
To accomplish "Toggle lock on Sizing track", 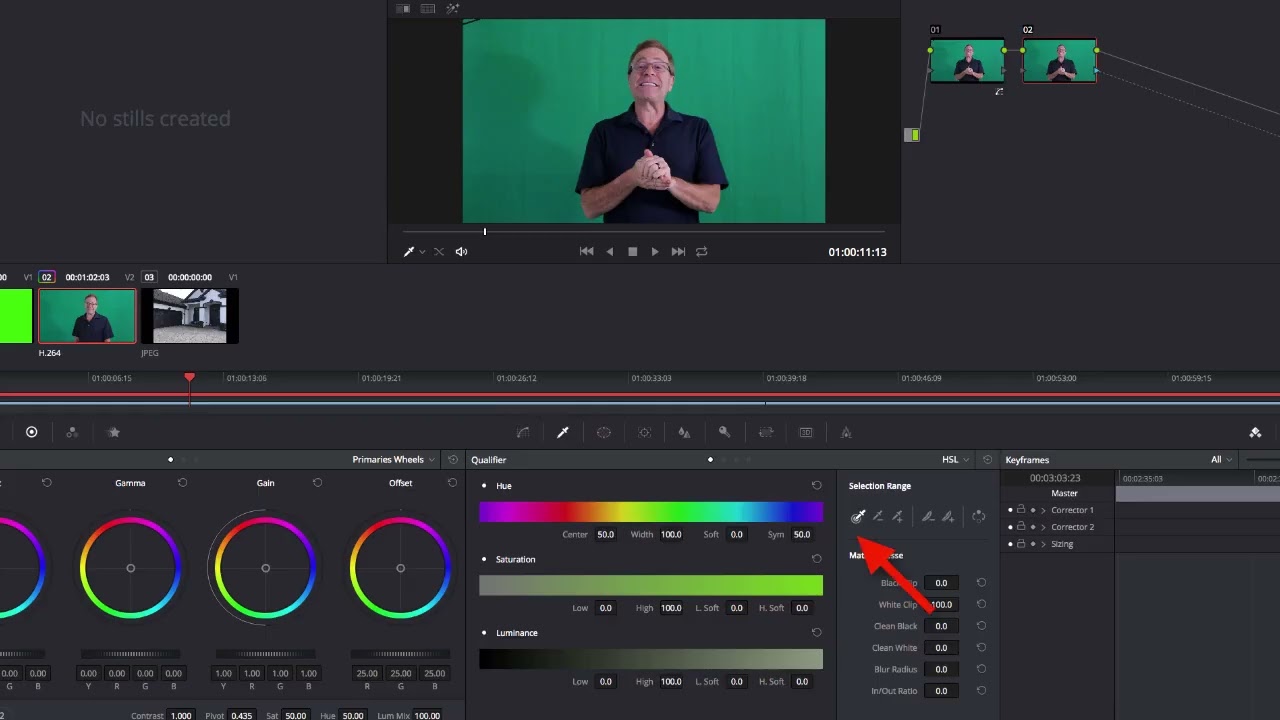I will (x=1021, y=544).
